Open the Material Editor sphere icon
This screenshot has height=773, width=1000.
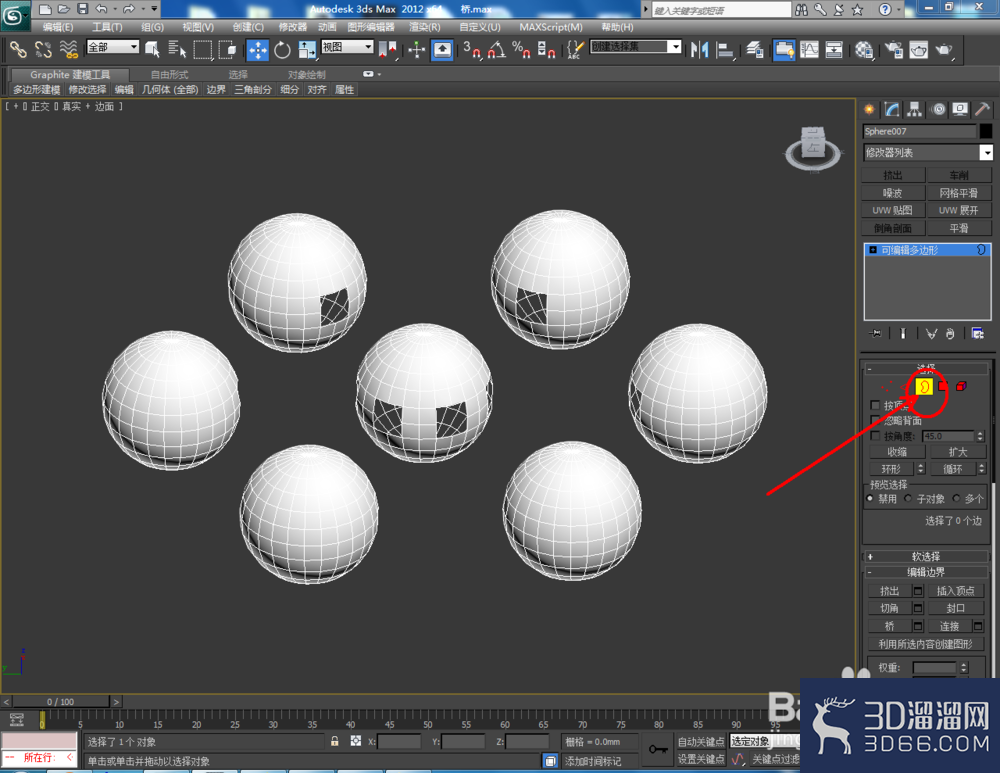point(864,50)
